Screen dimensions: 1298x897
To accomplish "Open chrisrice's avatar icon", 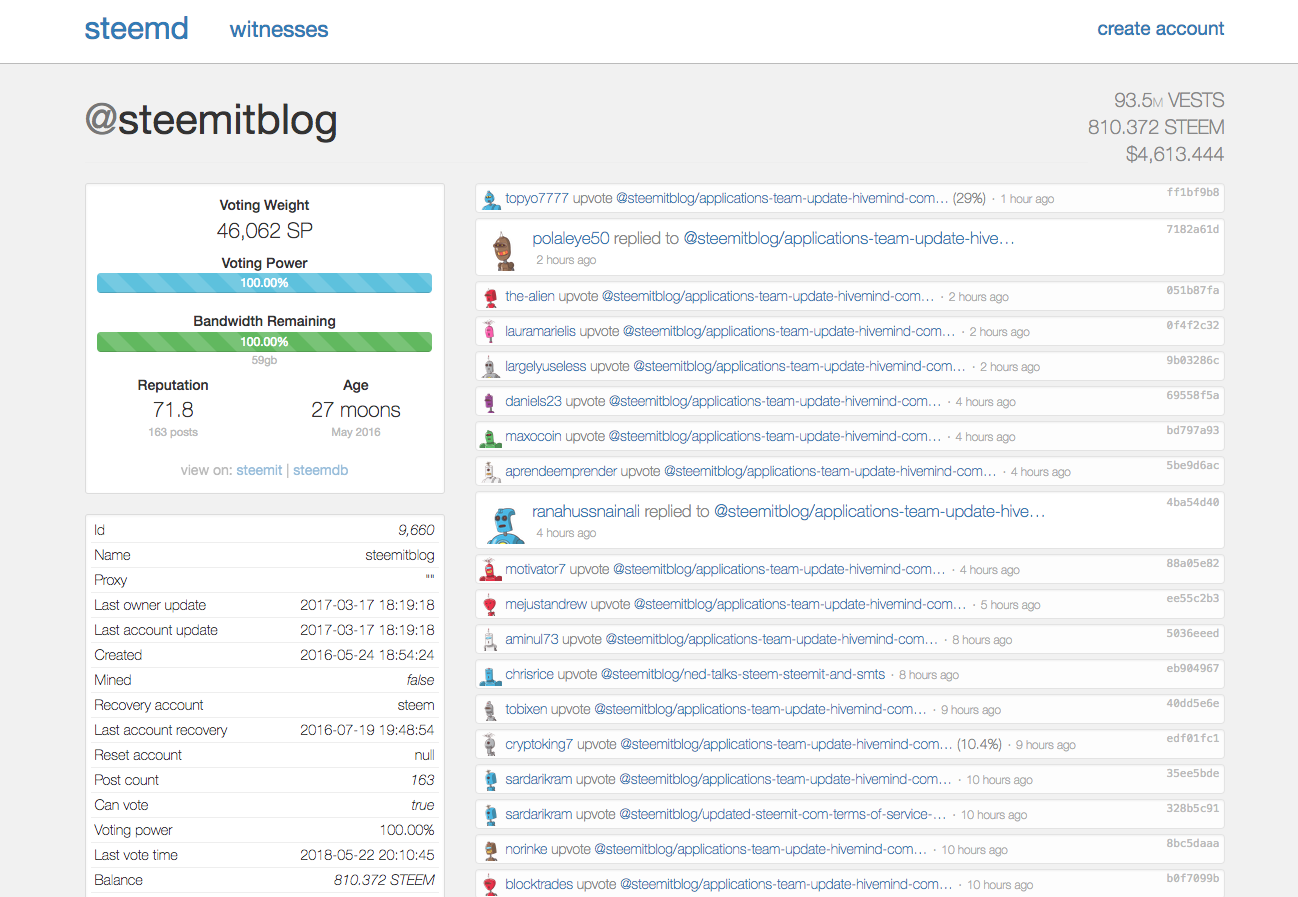I will [x=490, y=675].
